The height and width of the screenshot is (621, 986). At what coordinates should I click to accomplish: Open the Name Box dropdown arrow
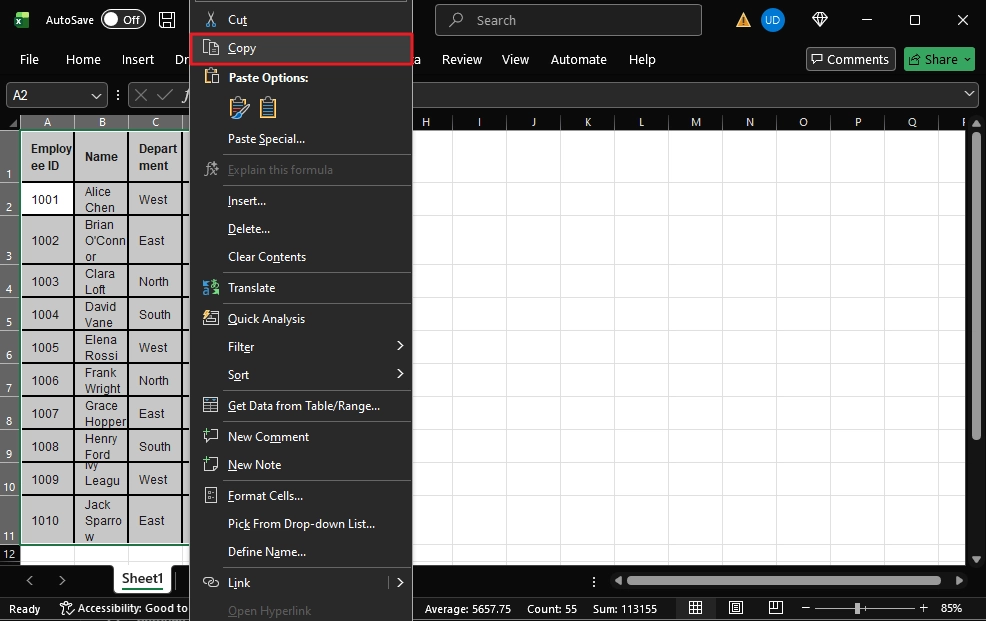[x=97, y=95]
